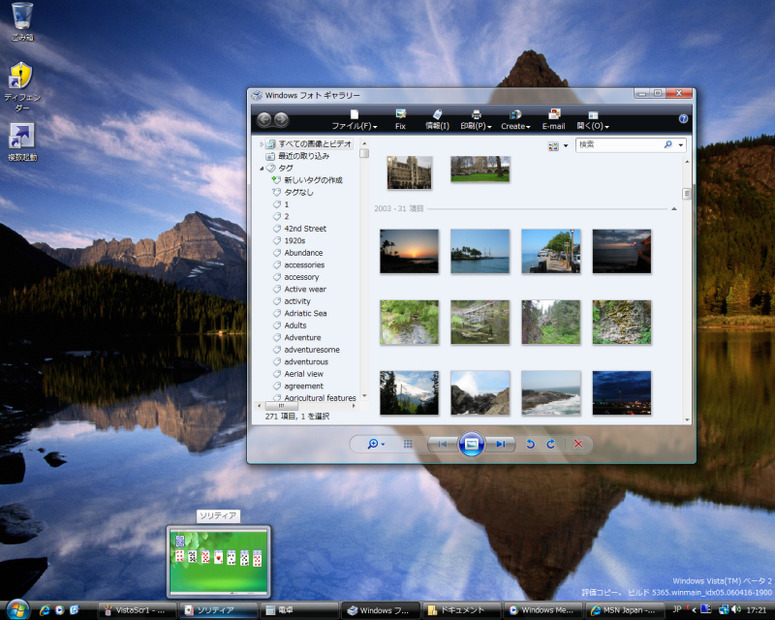Select the snowy mountain photo thumbnail
Viewport: 775px width, 620px height.
pyautogui.click(x=409, y=393)
